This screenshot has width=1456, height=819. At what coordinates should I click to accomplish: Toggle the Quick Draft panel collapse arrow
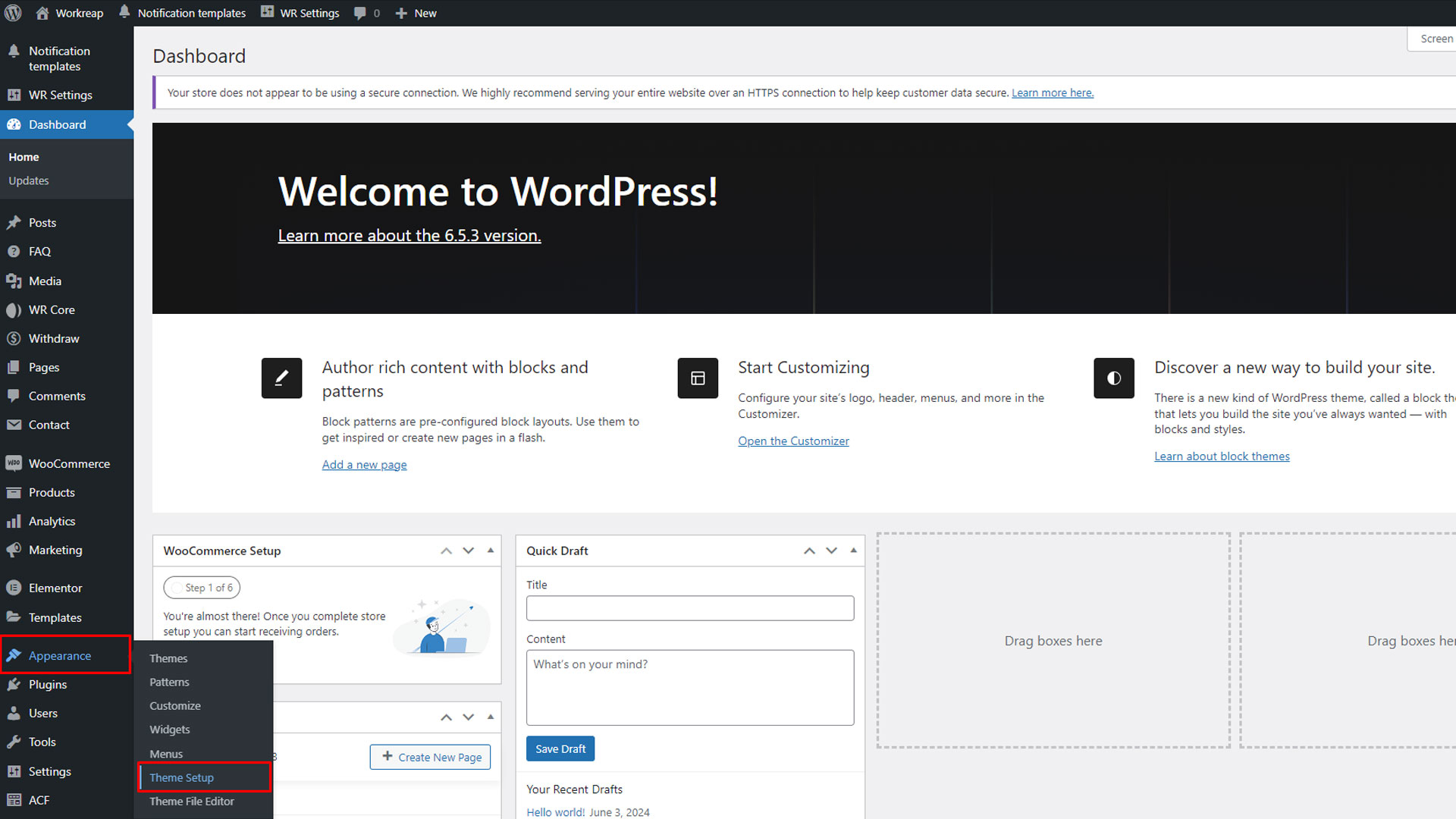pos(854,551)
